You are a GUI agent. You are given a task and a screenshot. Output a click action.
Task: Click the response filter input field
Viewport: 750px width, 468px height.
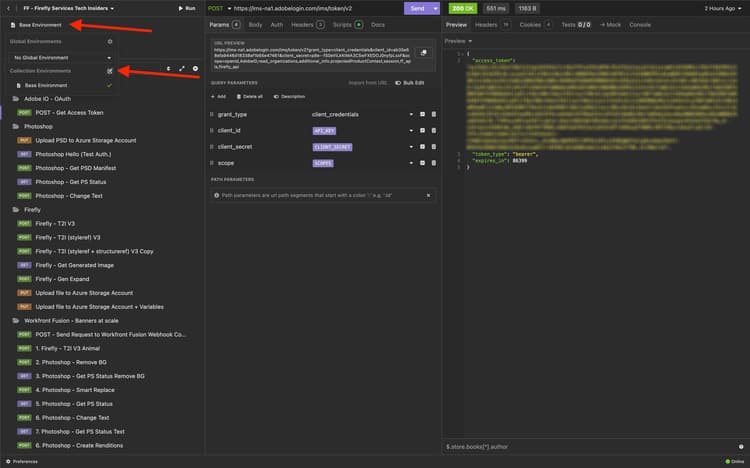pos(590,447)
